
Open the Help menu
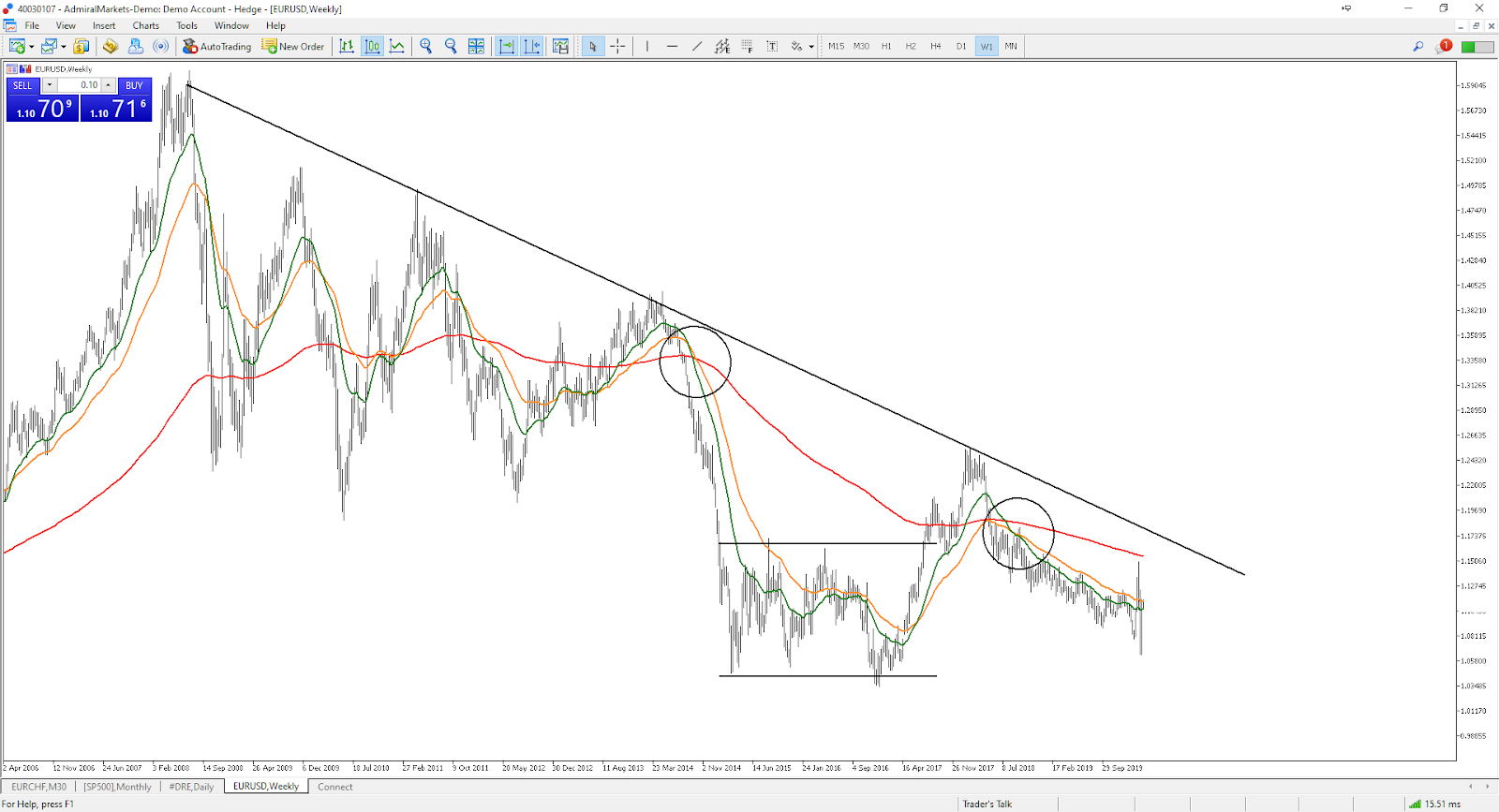[275, 25]
